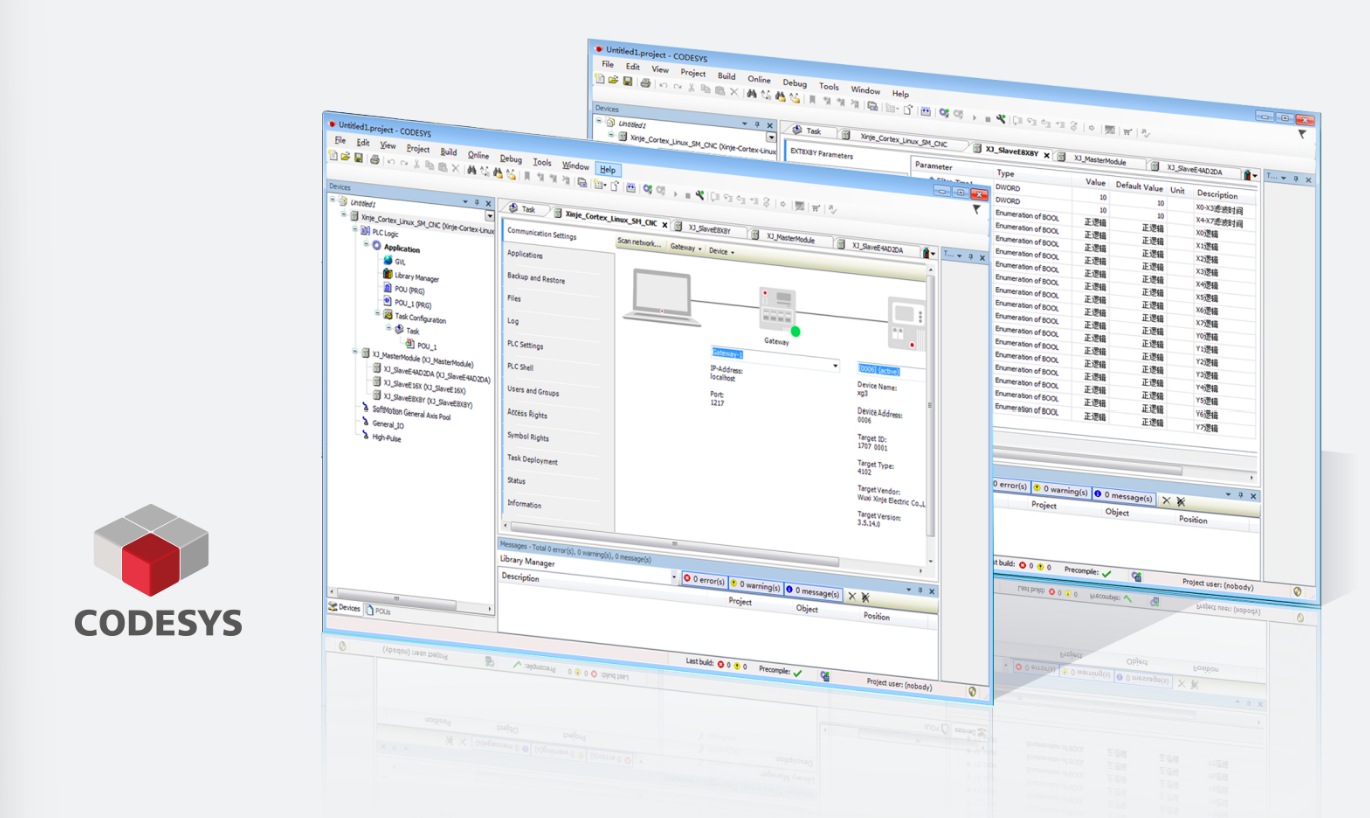Click clear messages X icon in front window
This screenshot has width=1370, height=818.
[x=852, y=596]
